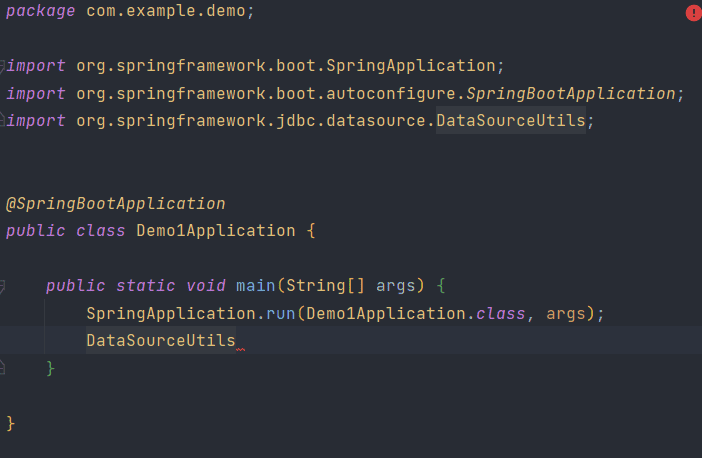Click fold end marker at main's closing brace
Screen dimensions: 702x458
(2, 368)
